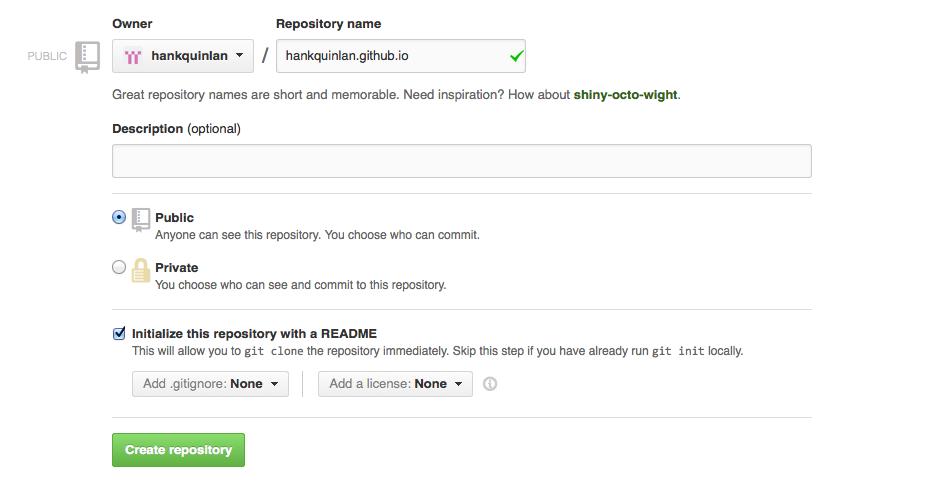This screenshot has width=938, height=499.
Task: Click the 'Description (optional)' field label
Action: click(176, 129)
